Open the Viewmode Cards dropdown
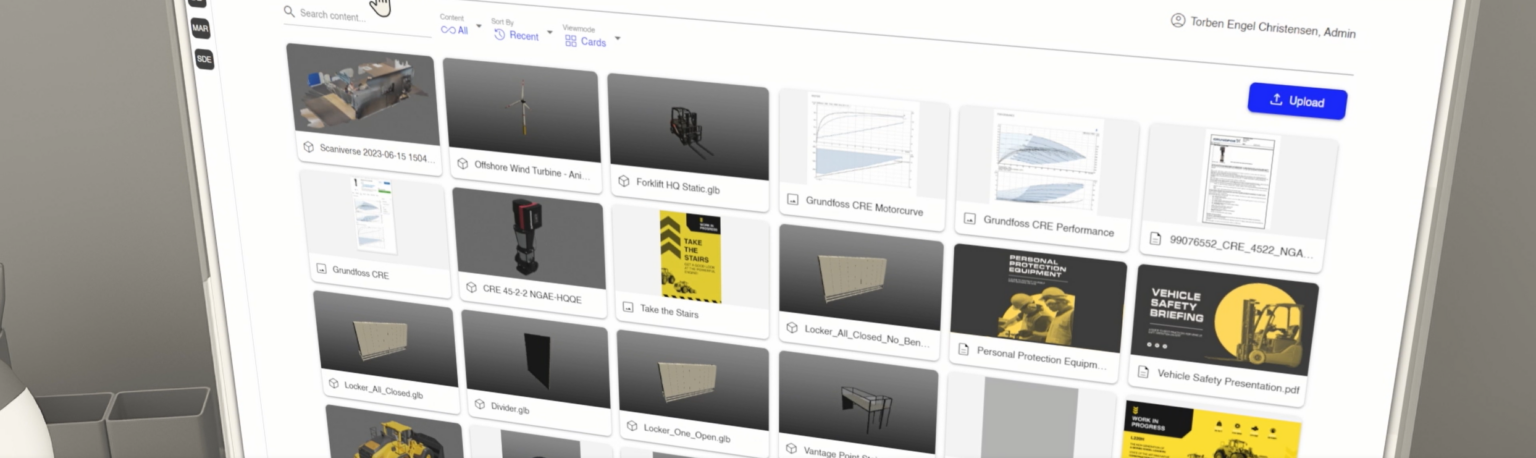 [592, 41]
